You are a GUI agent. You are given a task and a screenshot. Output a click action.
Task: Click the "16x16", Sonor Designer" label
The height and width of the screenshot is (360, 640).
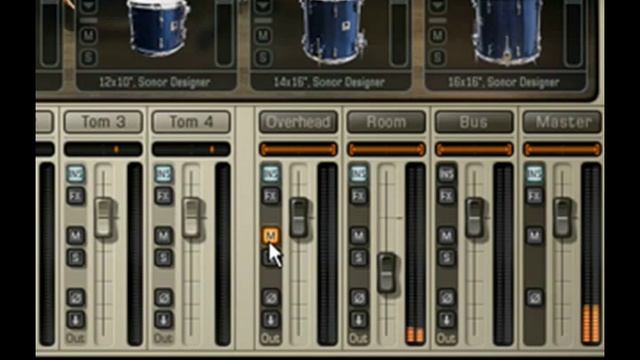coord(504,82)
